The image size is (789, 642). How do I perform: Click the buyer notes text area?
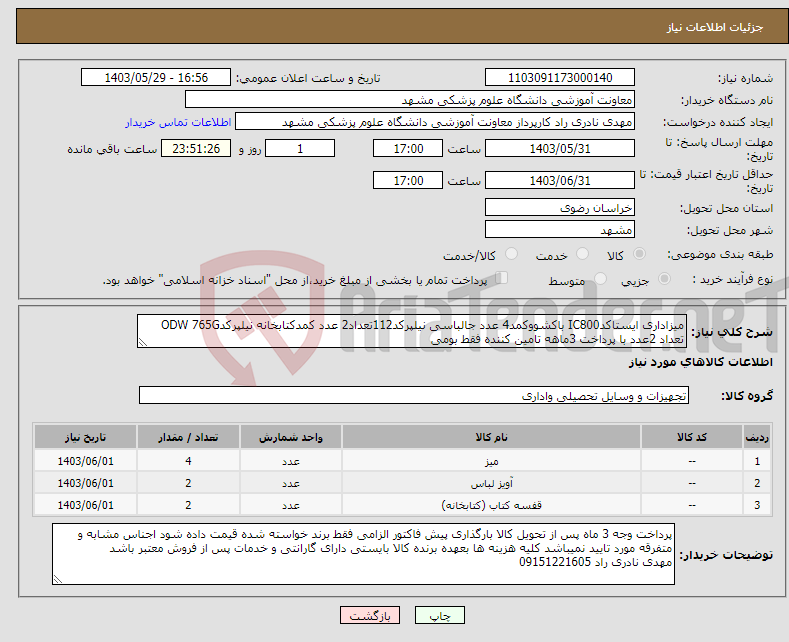pyautogui.click(x=363, y=553)
